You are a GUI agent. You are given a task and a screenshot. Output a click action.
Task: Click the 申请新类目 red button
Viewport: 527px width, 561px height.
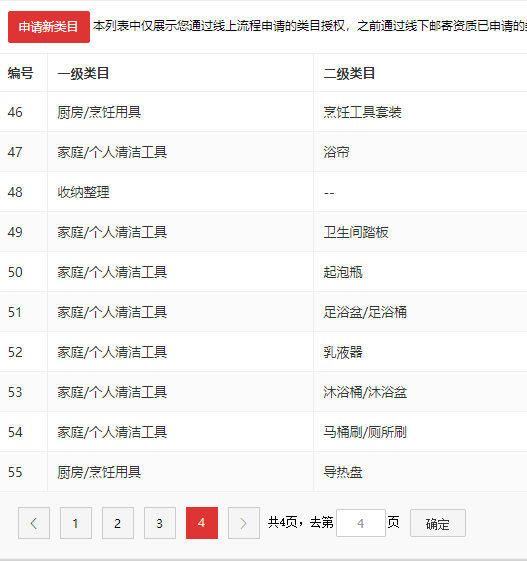[x=49, y=27]
